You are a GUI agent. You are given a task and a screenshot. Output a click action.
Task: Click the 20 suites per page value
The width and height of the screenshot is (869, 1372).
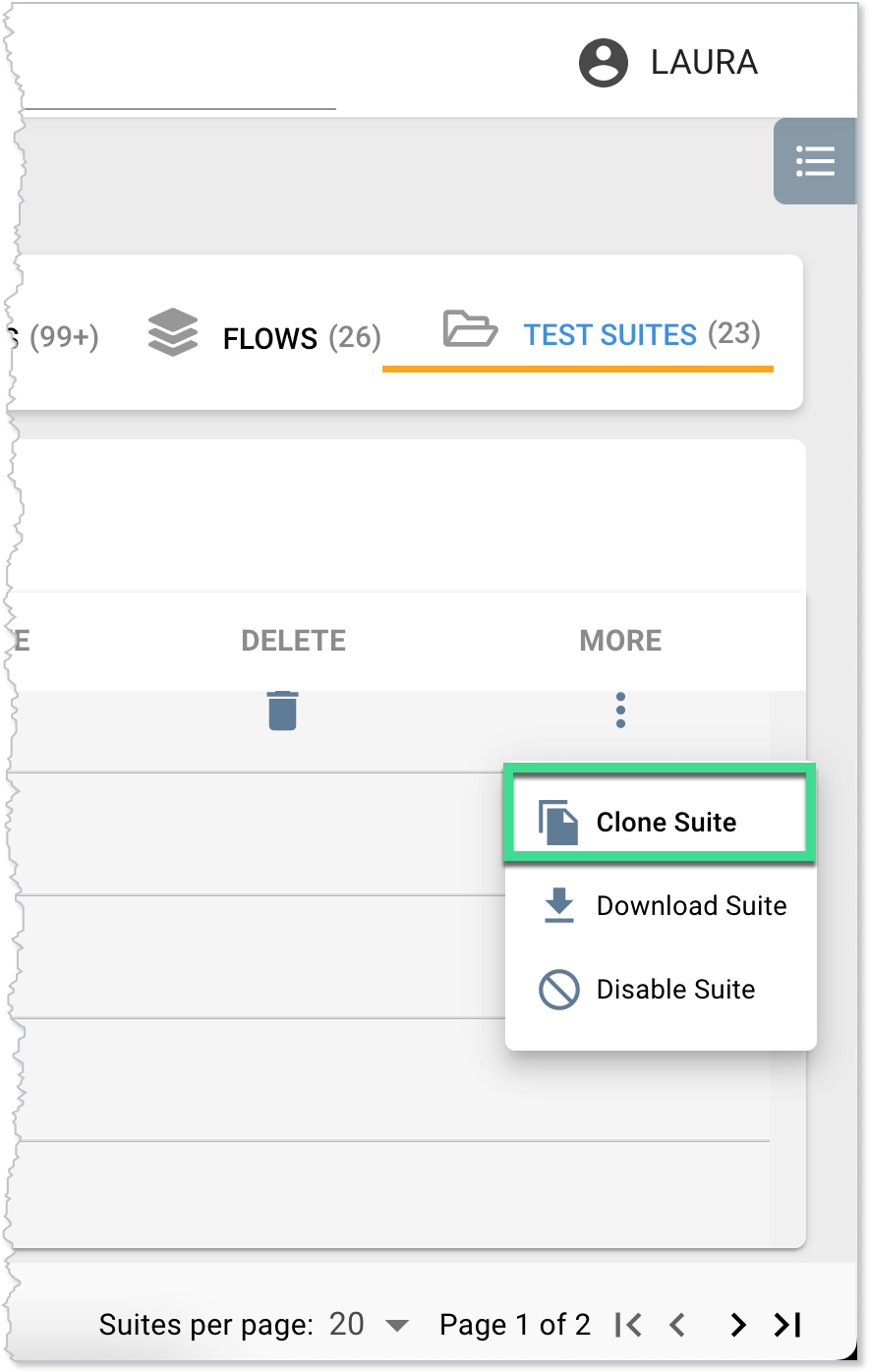click(x=347, y=1325)
